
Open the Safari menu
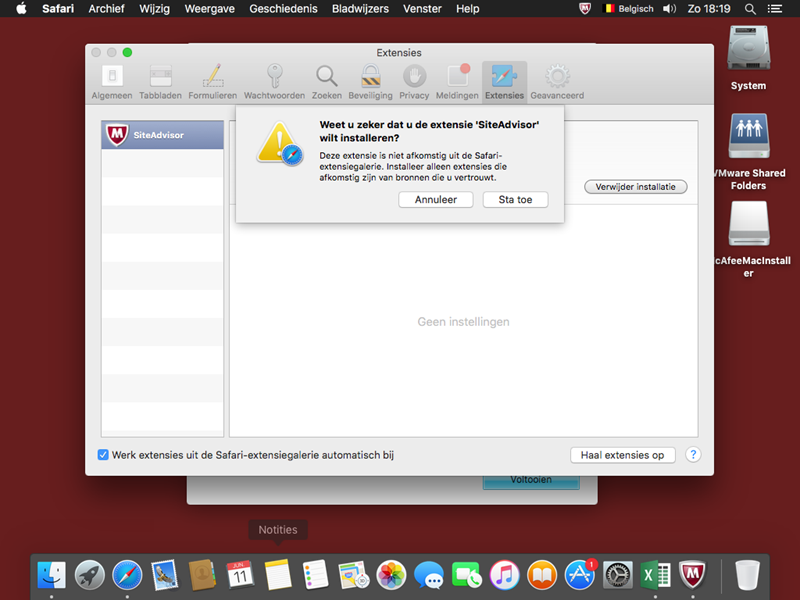click(x=58, y=9)
